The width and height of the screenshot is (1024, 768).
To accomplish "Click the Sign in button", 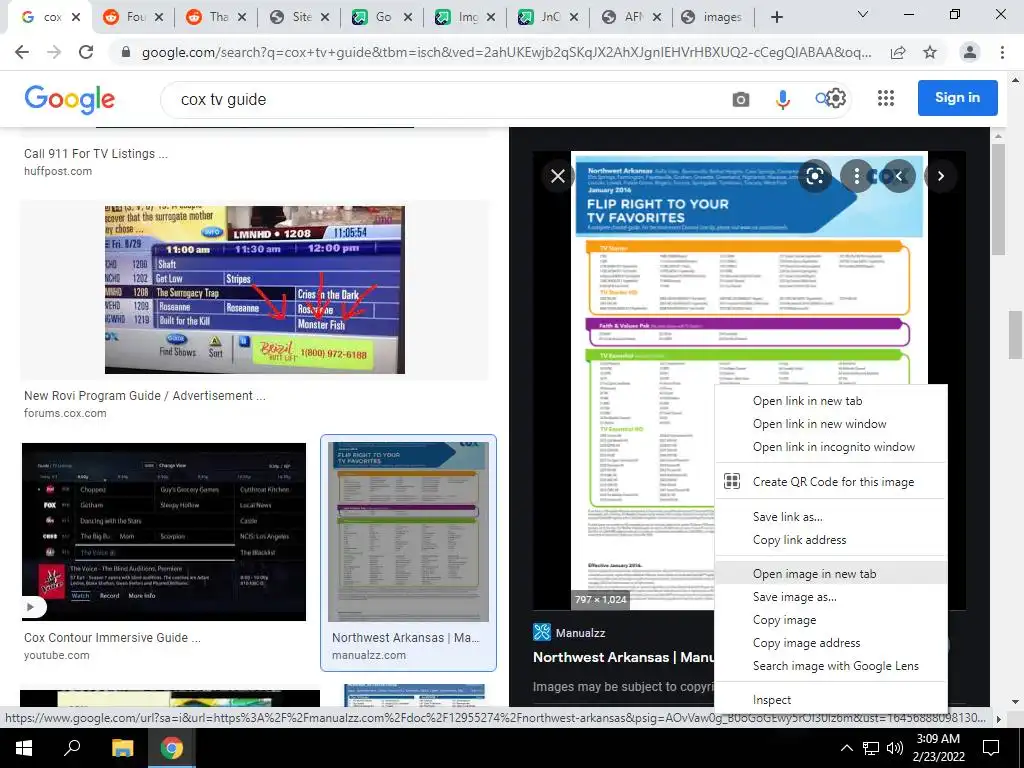I will pyautogui.click(x=957, y=98).
